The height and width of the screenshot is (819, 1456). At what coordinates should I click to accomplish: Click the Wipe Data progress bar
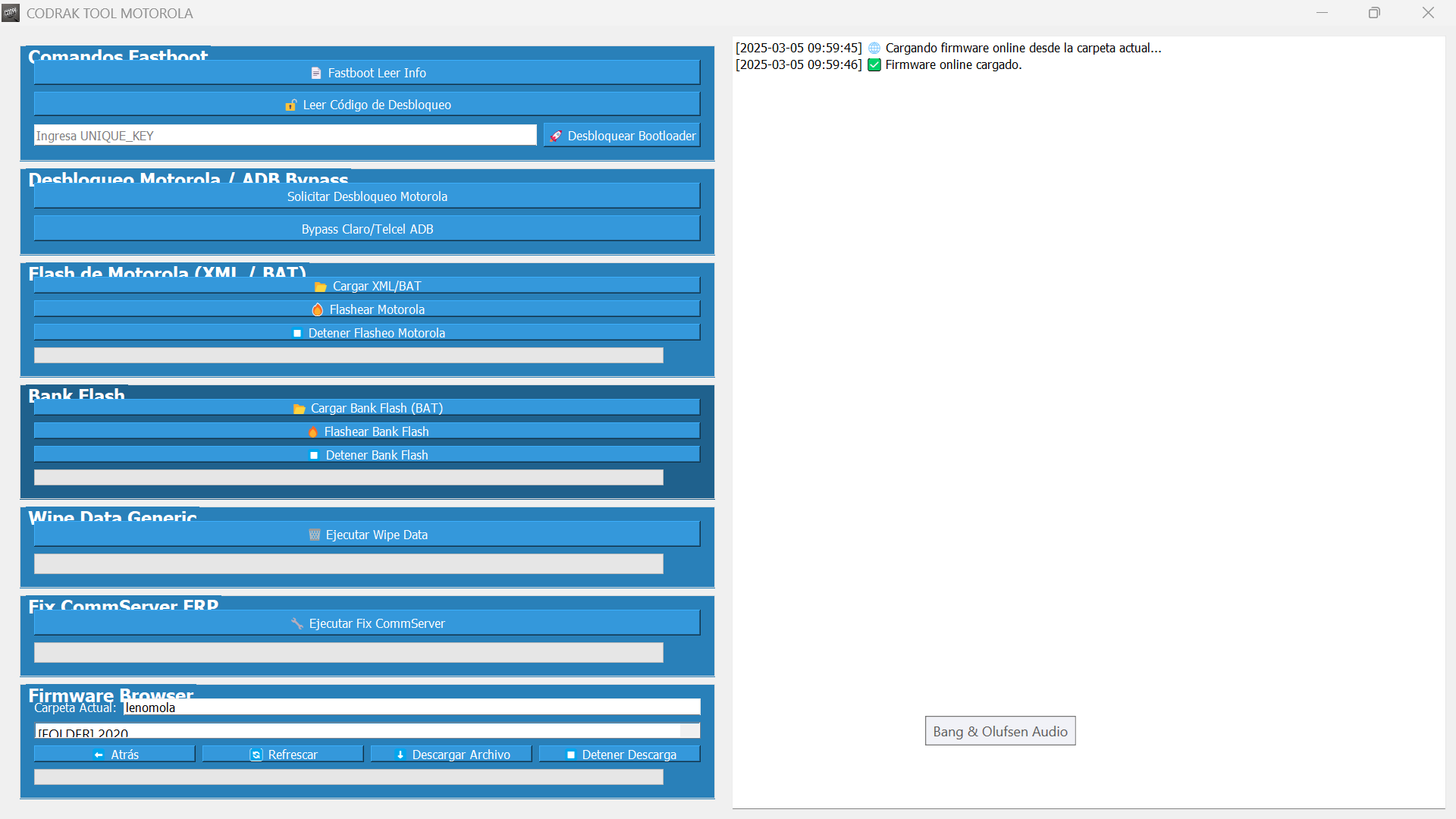tap(349, 564)
